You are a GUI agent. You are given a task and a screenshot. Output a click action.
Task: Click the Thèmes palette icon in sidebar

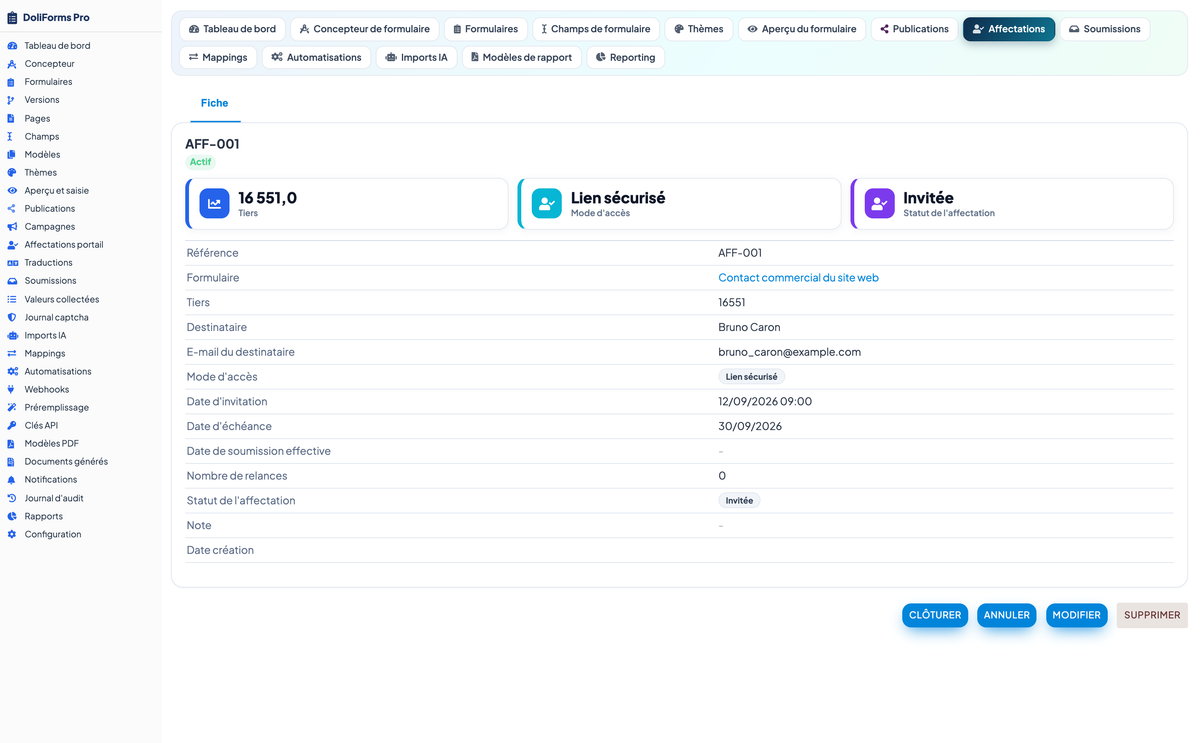coord(12,172)
